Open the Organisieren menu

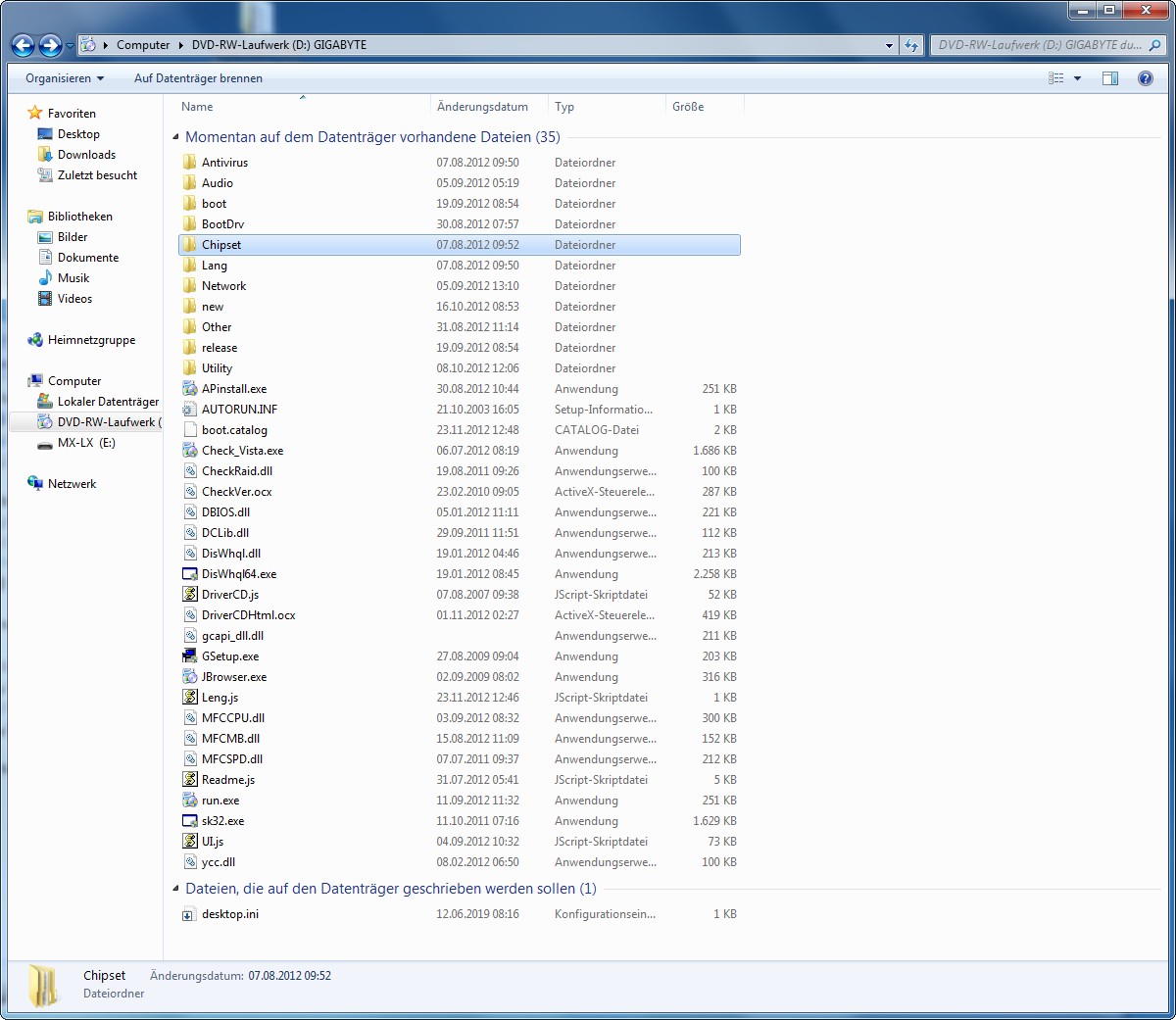tap(65, 78)
